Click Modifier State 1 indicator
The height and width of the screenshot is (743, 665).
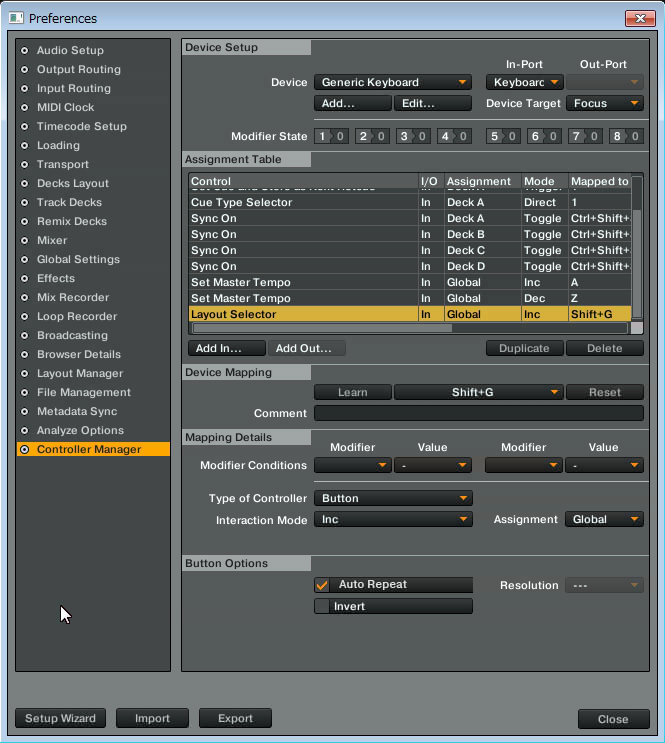pyautogui.click(x=331, y=136)
